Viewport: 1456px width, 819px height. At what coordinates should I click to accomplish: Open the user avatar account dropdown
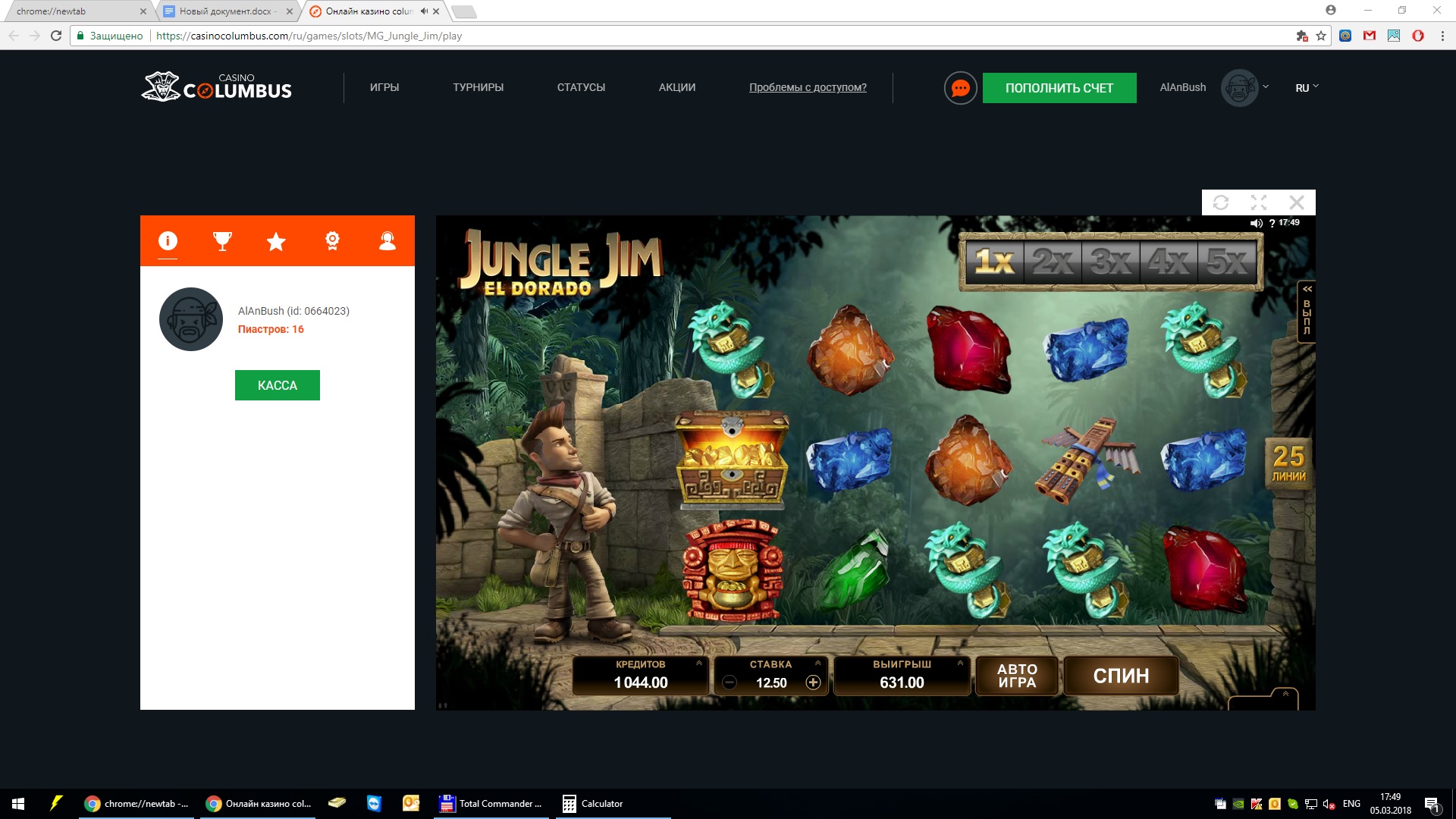[1244, 88]
